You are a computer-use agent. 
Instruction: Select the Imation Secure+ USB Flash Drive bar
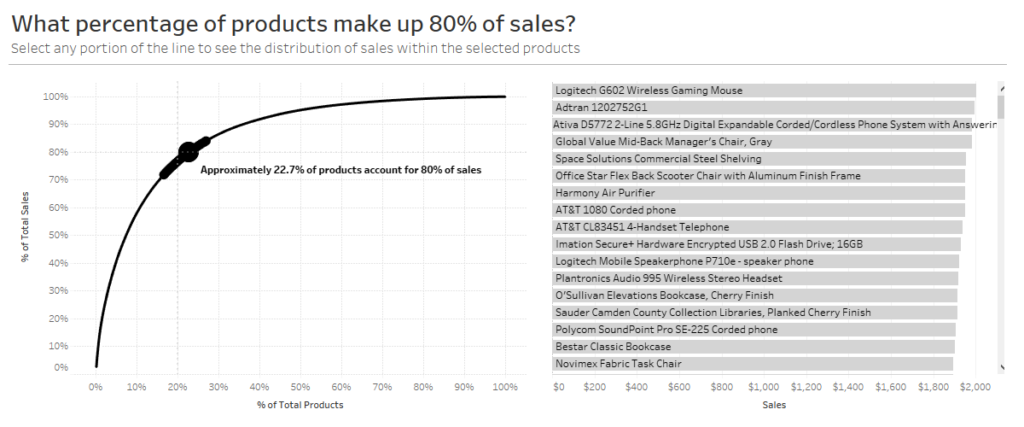click(756, 244)
